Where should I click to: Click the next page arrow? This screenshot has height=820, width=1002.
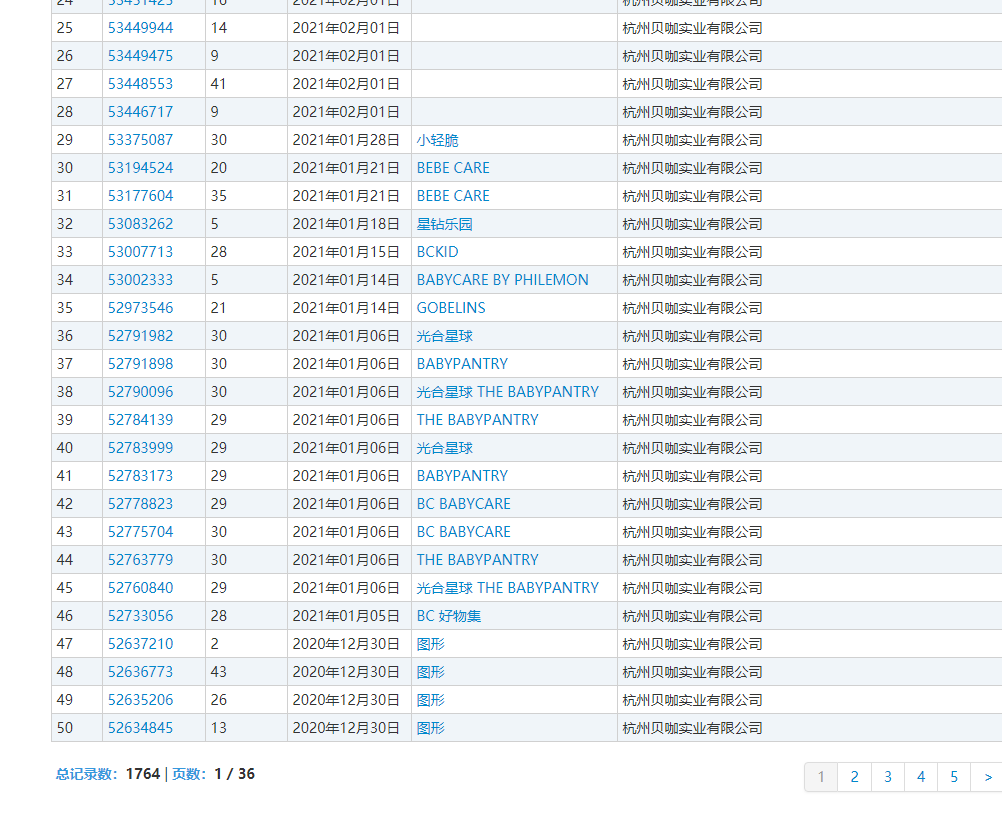pos(987,777)
